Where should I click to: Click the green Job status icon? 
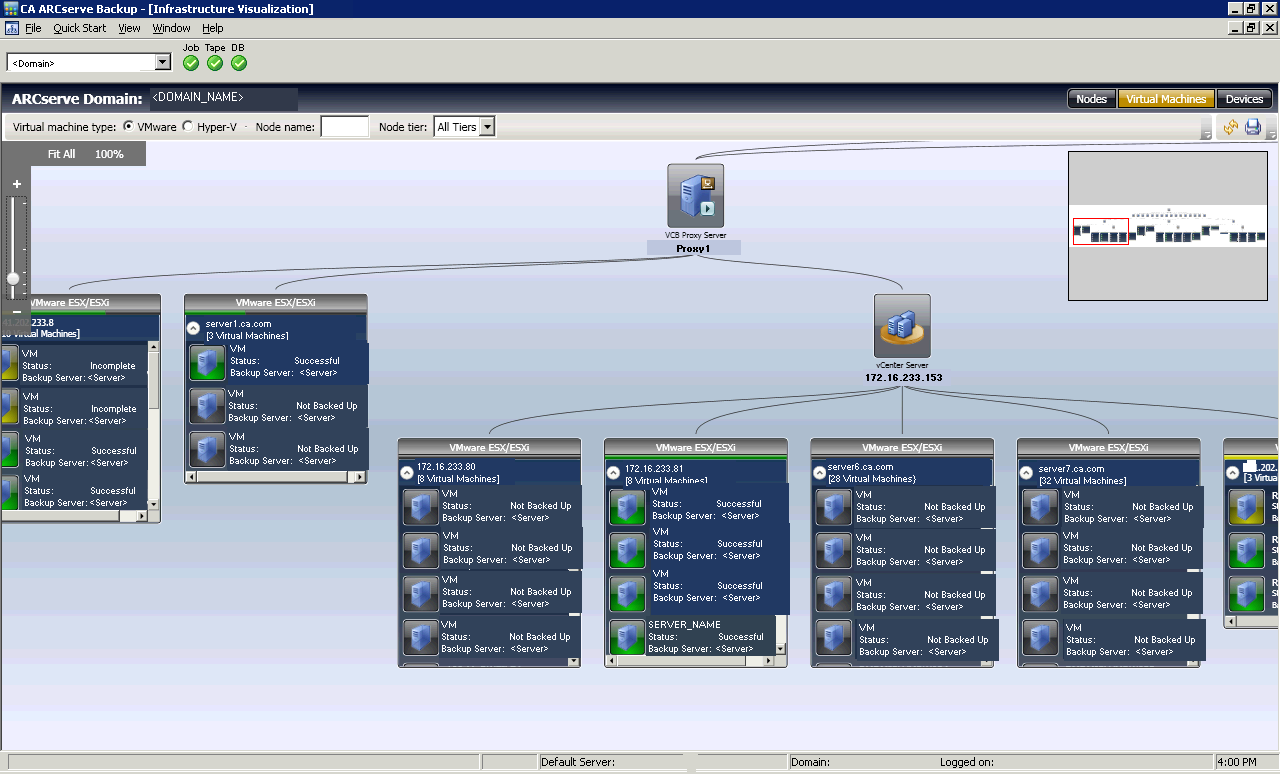tap(190, 62)
